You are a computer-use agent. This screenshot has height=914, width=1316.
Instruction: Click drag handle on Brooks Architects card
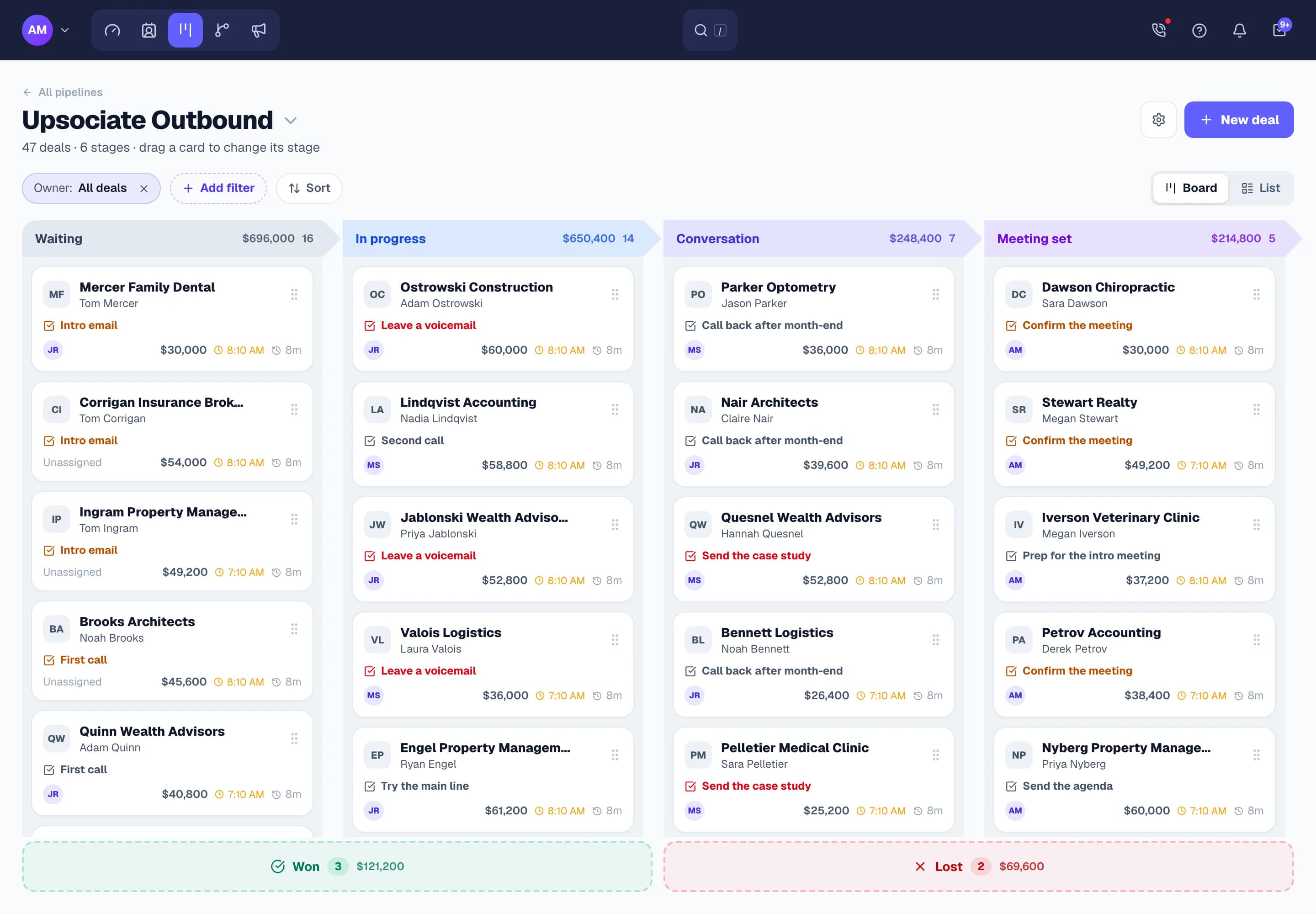(x=294, y=629)
